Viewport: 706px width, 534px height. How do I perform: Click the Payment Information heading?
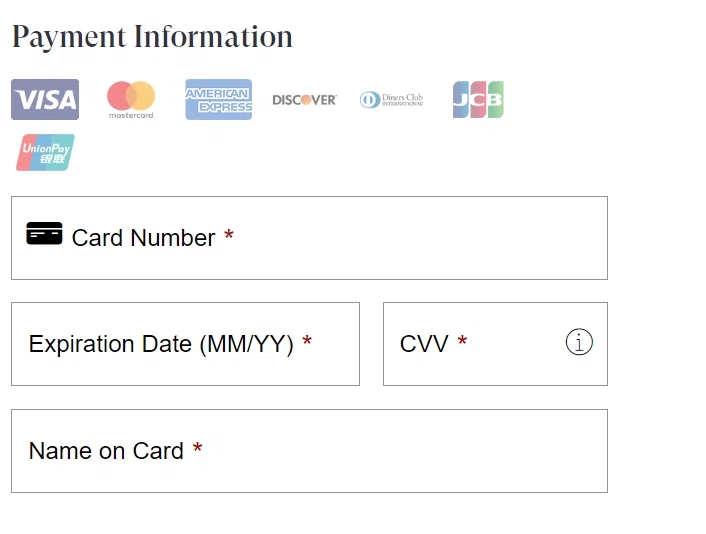pos(152,37)
